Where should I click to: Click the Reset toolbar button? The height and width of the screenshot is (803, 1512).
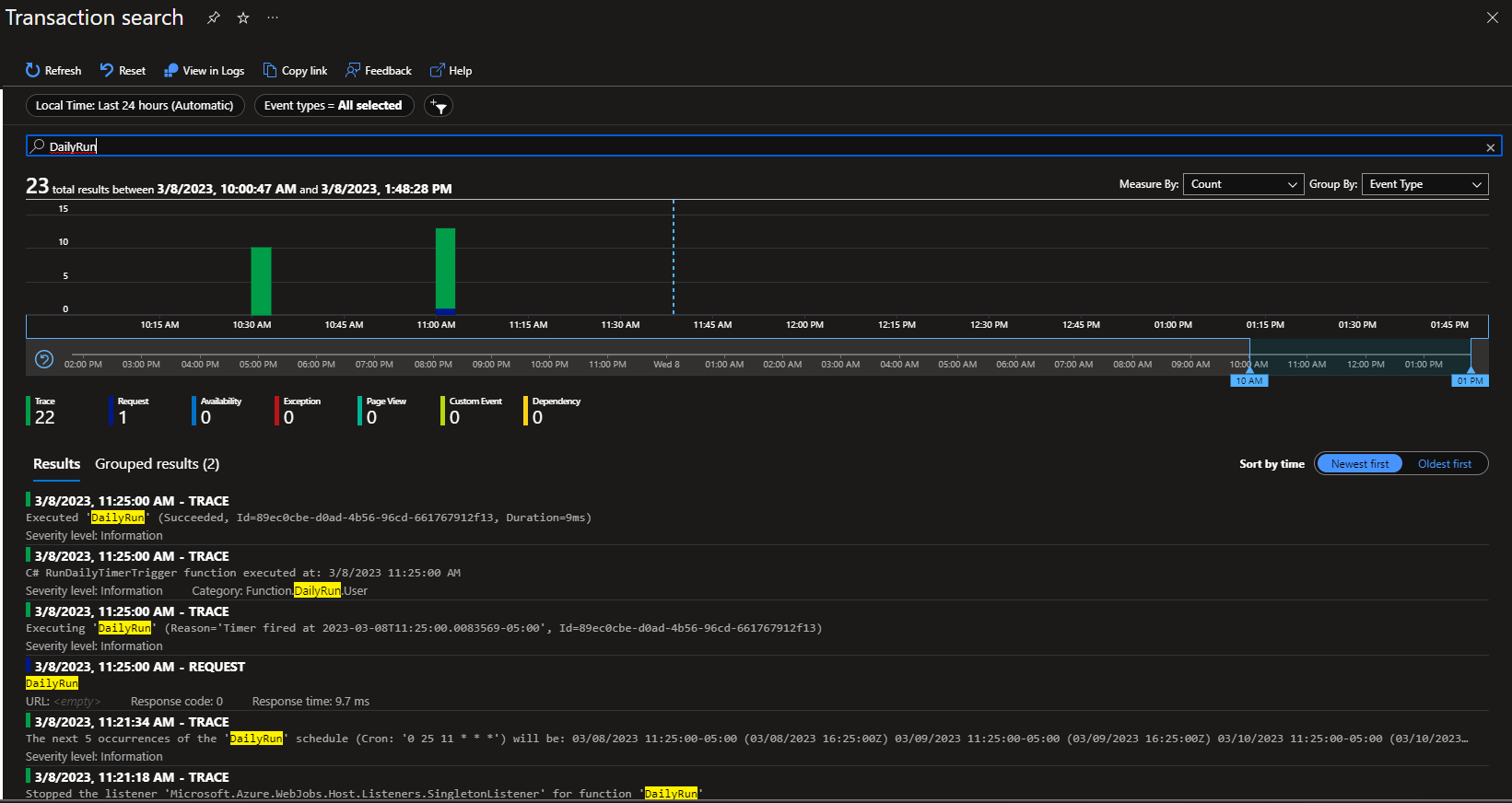click(x=123, y=71)
